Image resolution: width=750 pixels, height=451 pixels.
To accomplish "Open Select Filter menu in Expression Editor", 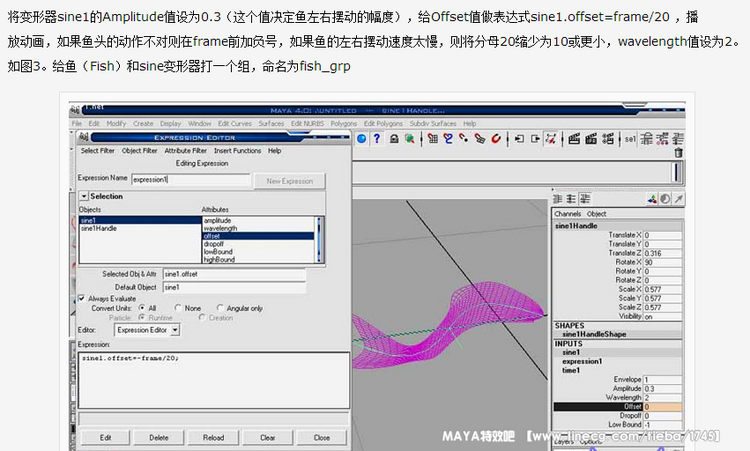I will [x=98, y=150].
